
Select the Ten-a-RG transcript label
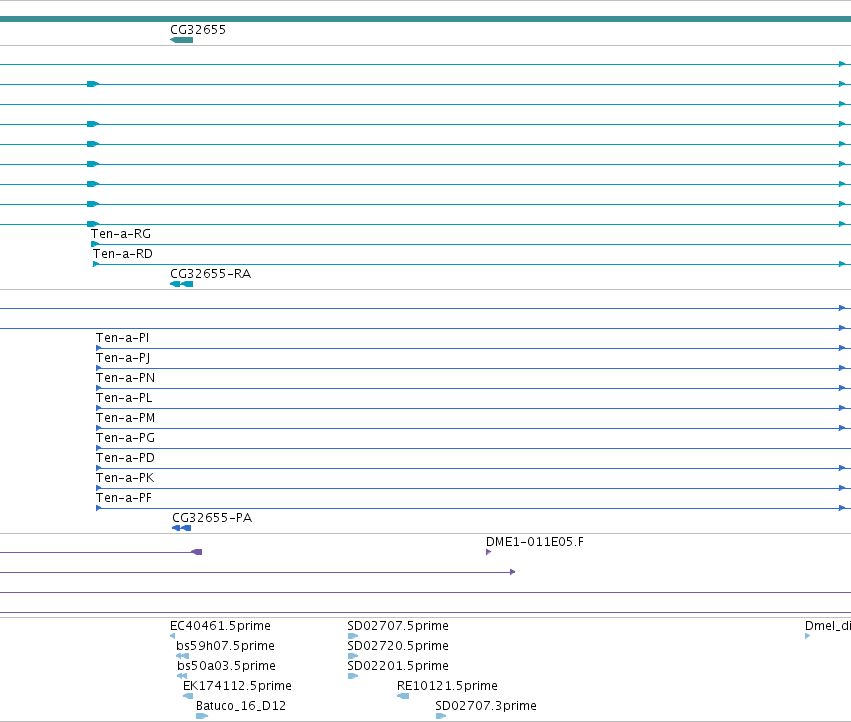tap(120, 234)
